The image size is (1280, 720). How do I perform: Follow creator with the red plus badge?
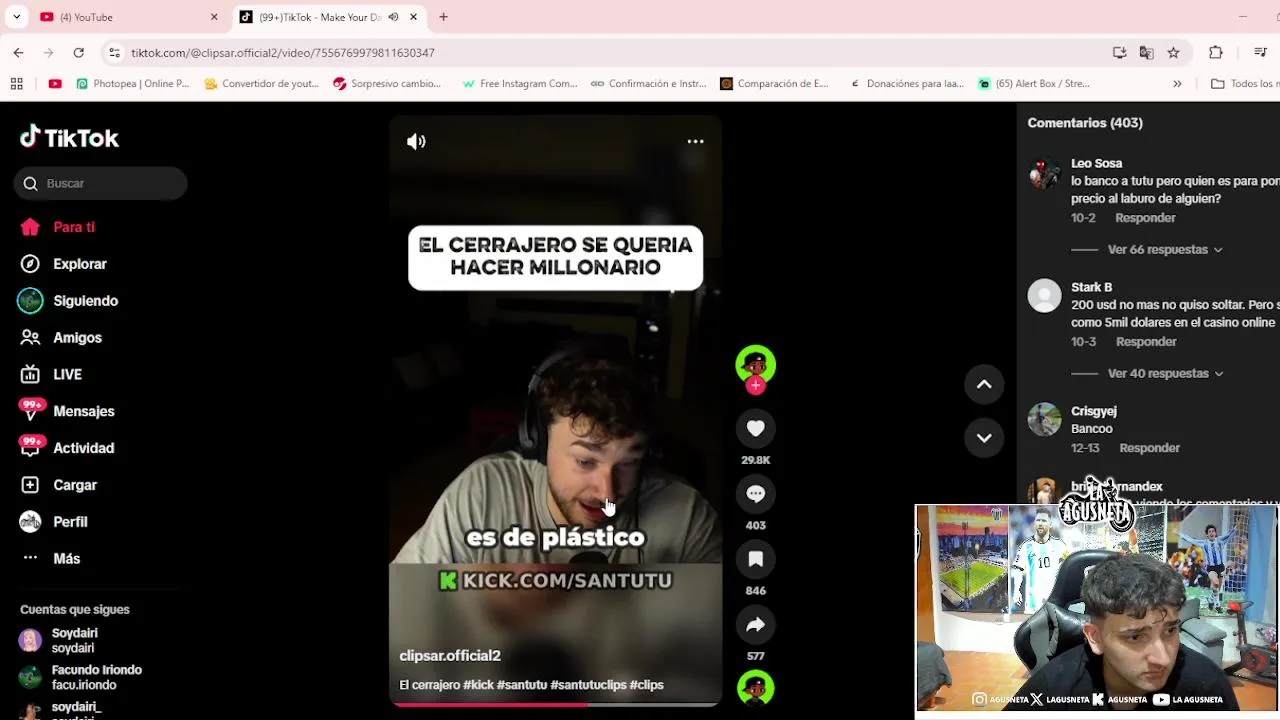pos(755,386)
